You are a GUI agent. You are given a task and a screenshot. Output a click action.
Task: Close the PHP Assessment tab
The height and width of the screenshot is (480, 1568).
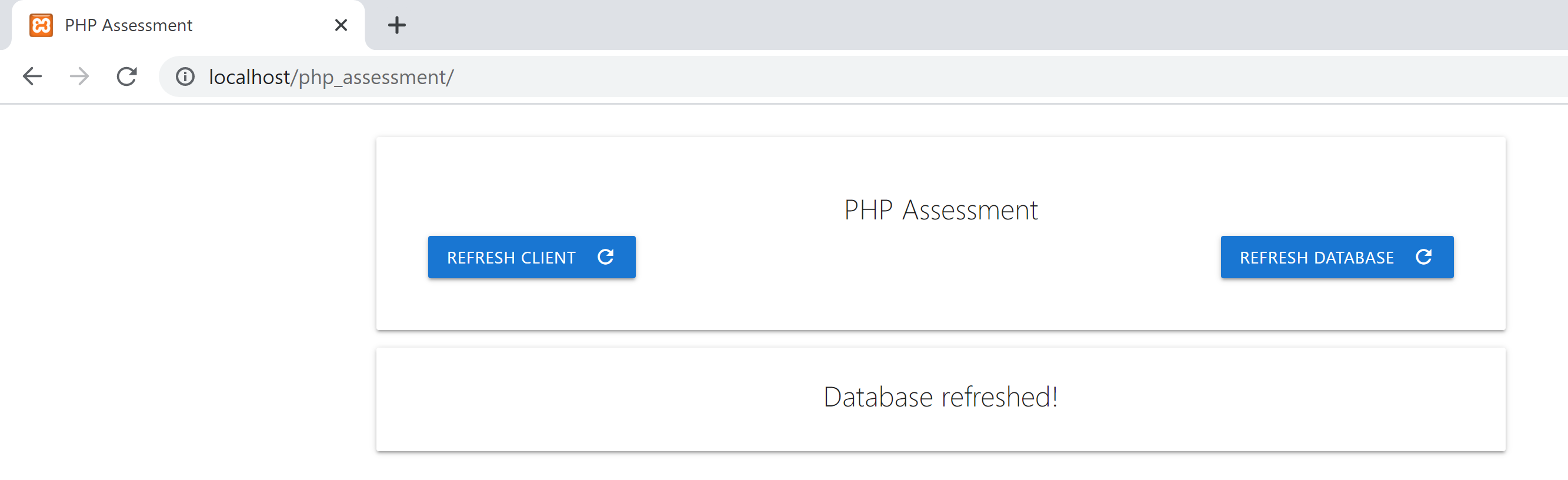[341, 25]
